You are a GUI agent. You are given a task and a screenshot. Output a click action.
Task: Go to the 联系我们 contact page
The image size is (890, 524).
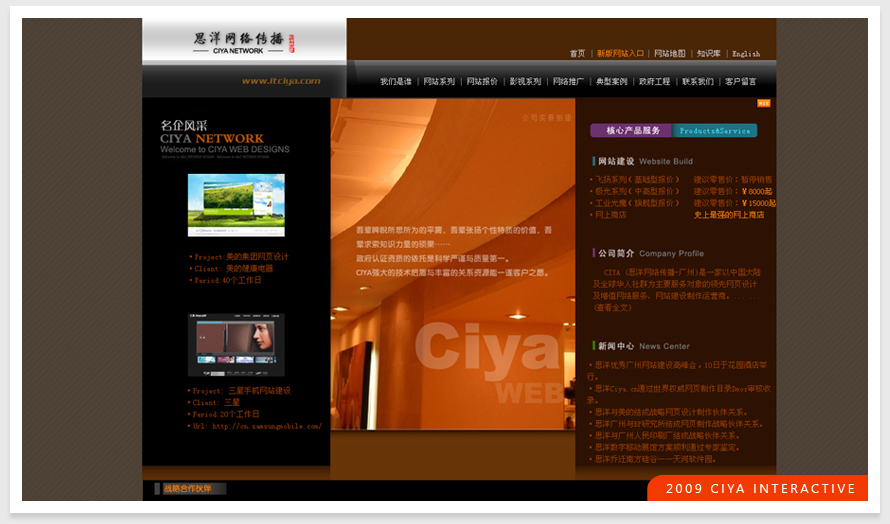coord(698,82)
